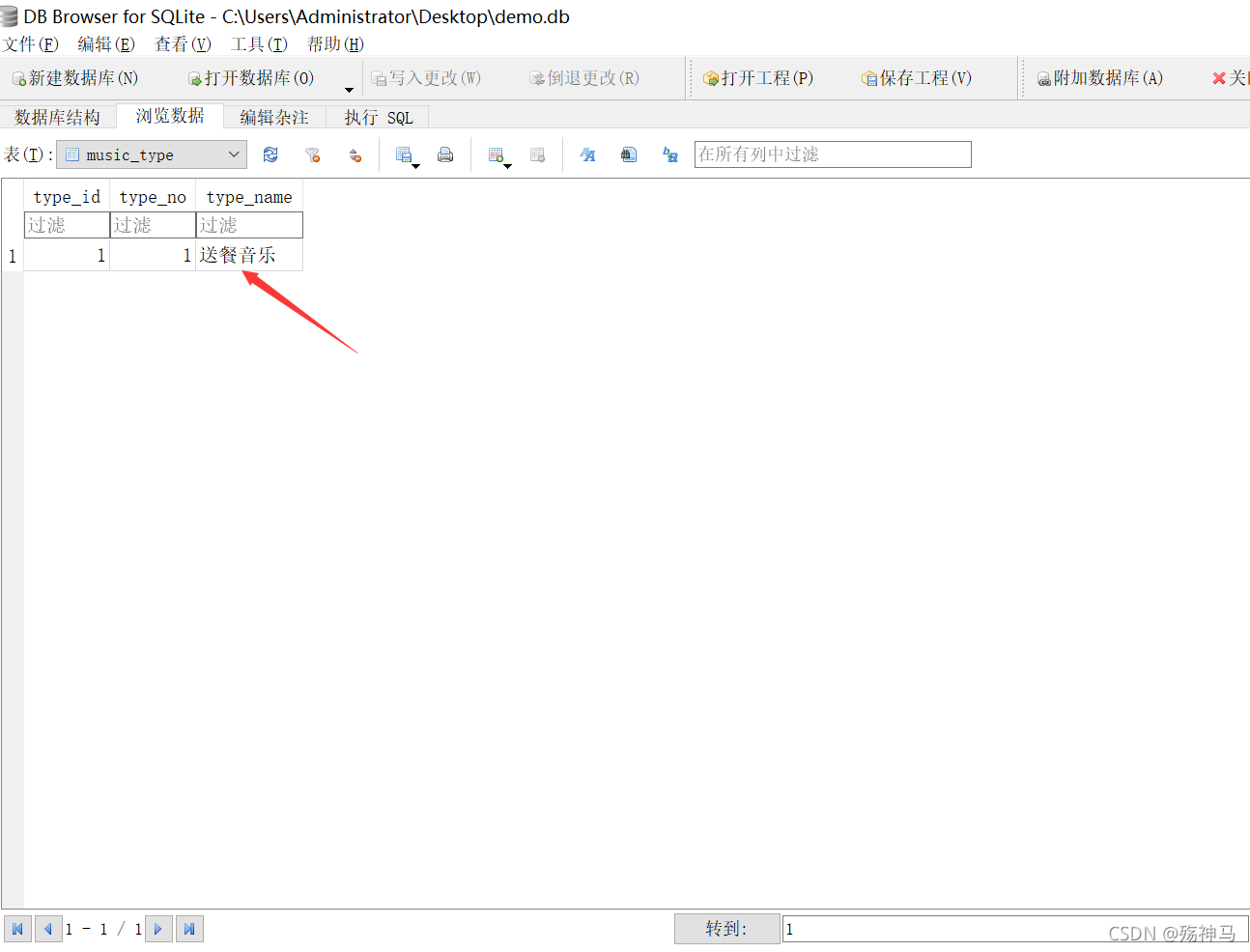Image resolution: width=1250 pixels, height=952 pixels.
Task: Go to first record
Action: [17, 929]
